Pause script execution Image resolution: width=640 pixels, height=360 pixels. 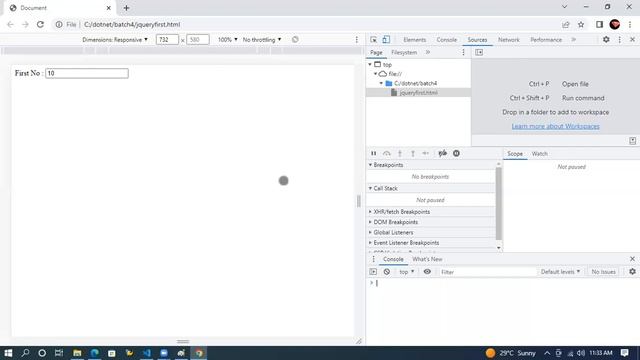point(373,153)
